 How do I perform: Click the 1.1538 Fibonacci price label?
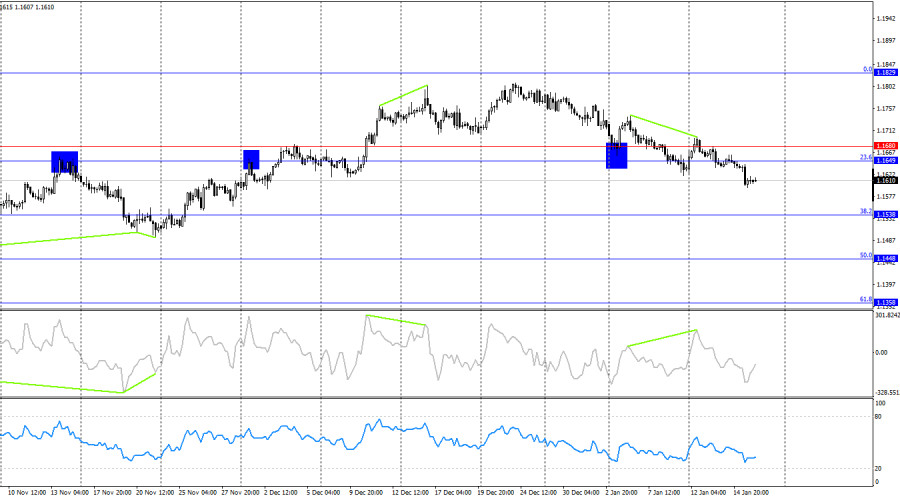885,214
